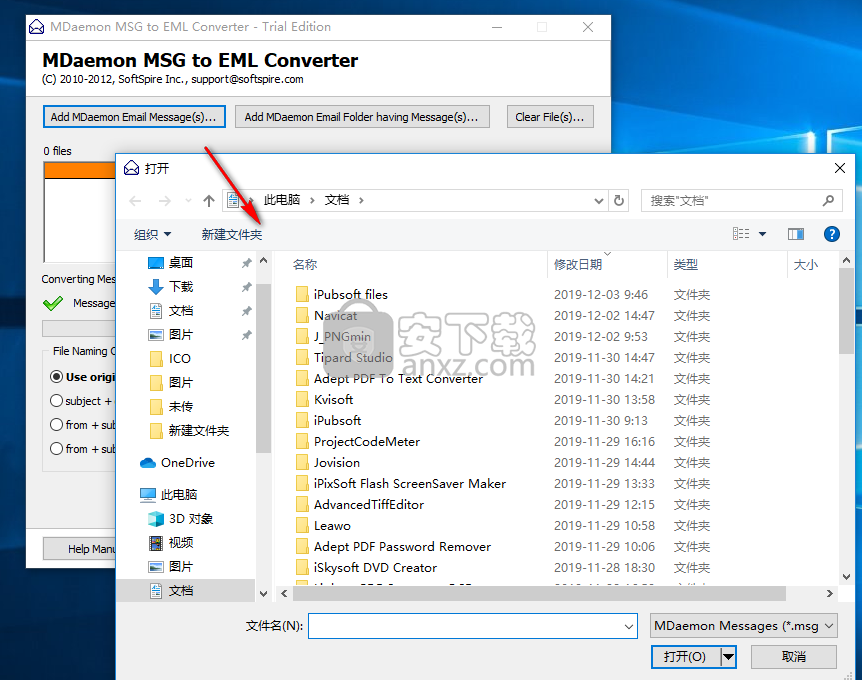Open 3D 对象 in navigation pane
862x680 pixels.
(191, 519)
